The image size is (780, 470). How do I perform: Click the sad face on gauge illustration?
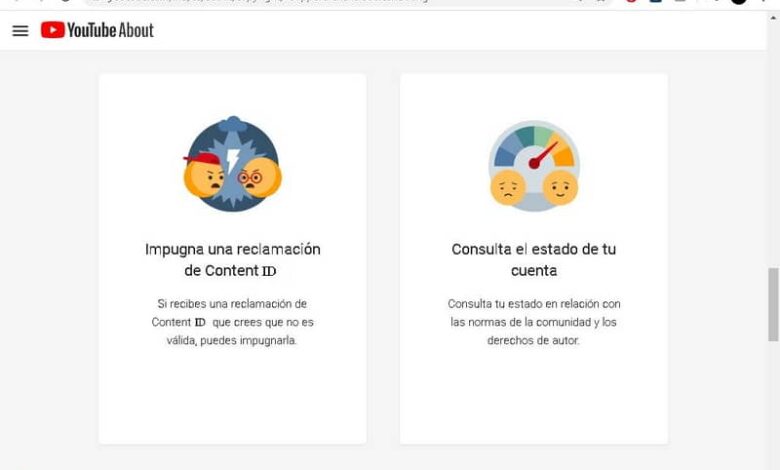[x=508, y=188]
